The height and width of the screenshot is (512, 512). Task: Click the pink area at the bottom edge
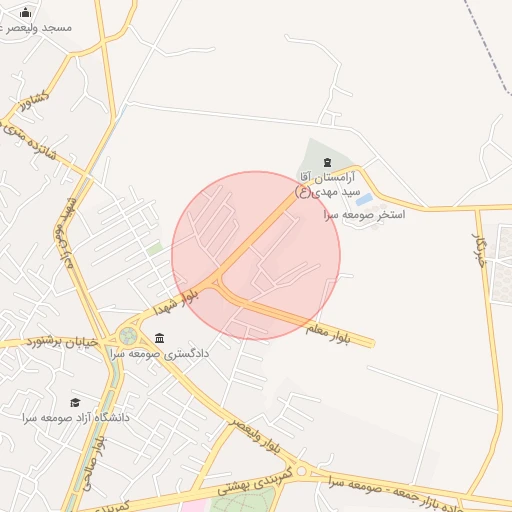coord(195,505)
